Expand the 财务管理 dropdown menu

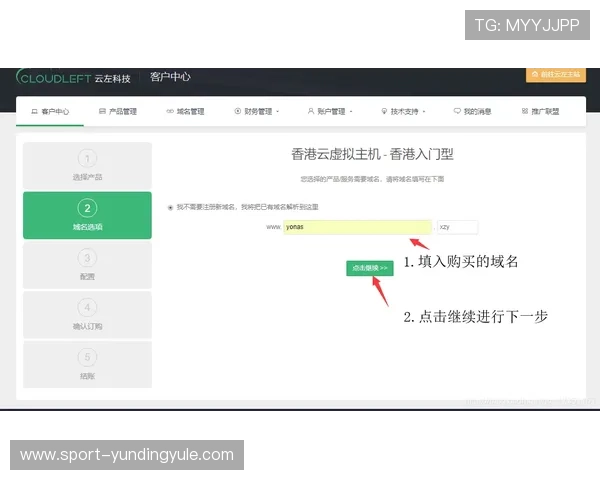click(x=257, y=111)
